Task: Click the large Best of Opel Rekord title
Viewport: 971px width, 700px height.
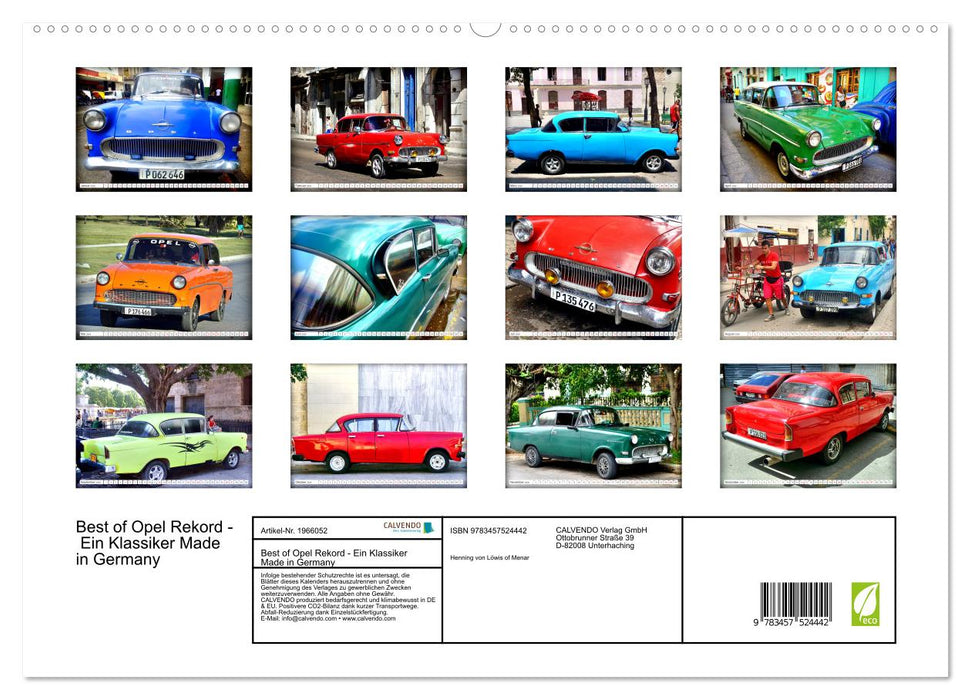Action: pyautogui.click(x=154, y=543)
